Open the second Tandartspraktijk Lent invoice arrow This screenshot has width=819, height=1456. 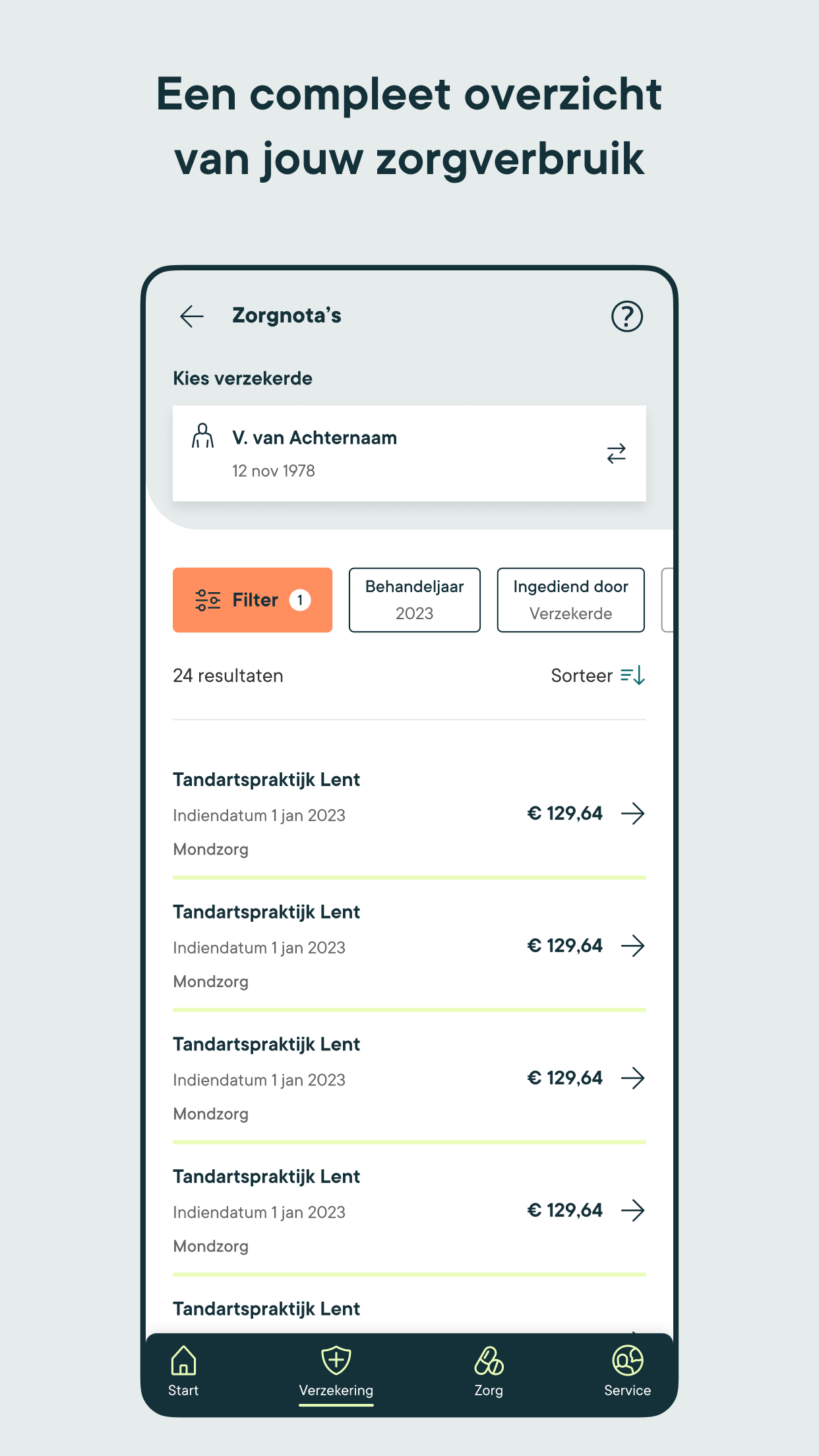pyautogui.click(x=633, y=946)
